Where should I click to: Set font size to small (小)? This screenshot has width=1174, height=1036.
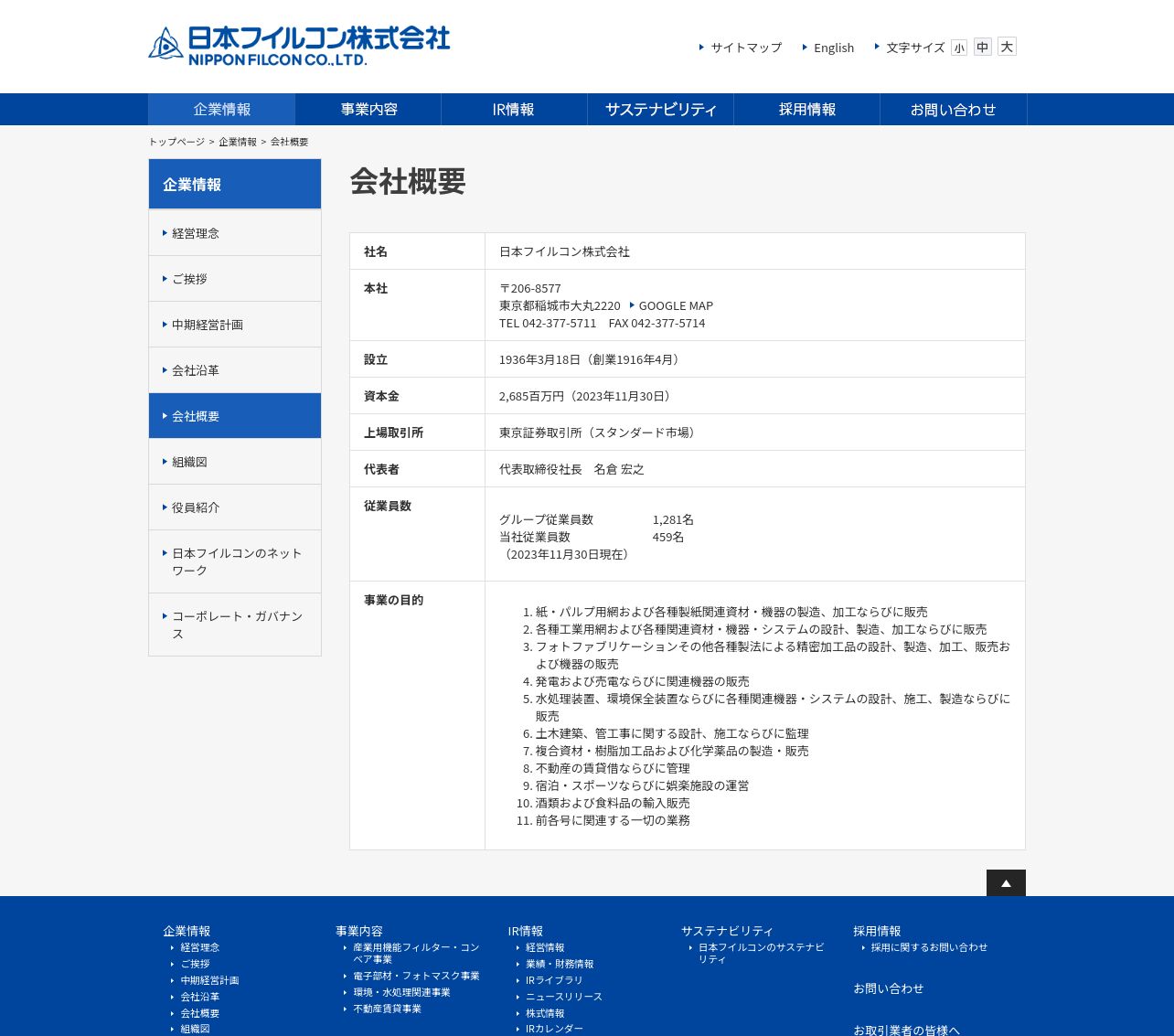(958, 48)
